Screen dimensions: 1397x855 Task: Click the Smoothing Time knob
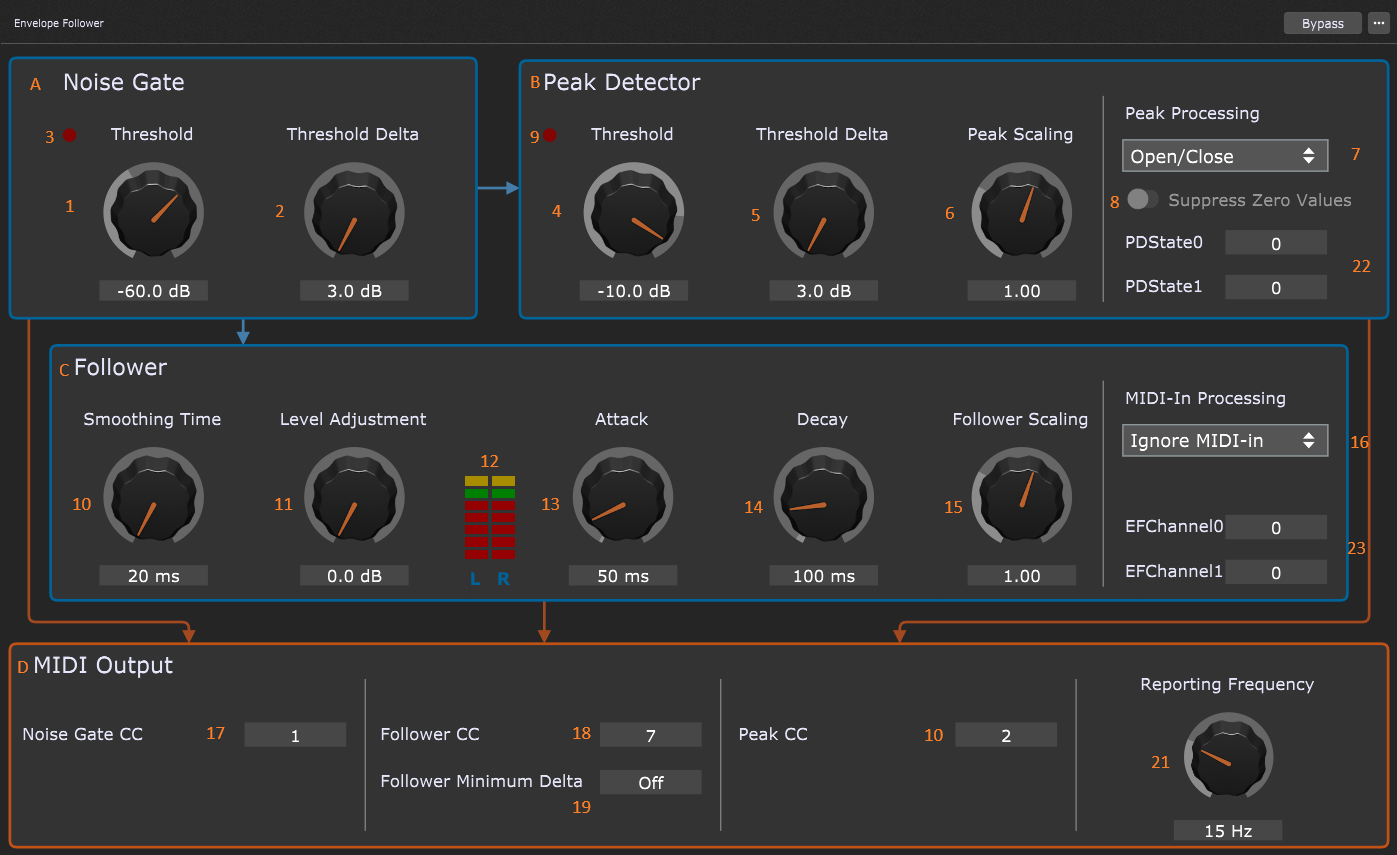[x=153, y=497]
